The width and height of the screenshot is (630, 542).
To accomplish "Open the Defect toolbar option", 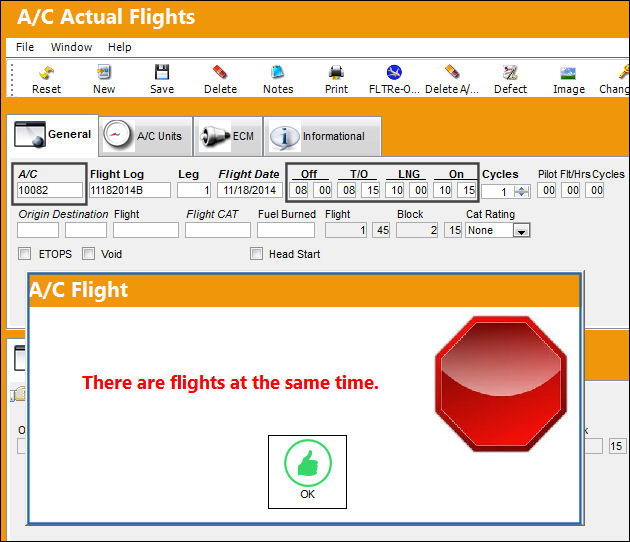I will click(x=510, y=80).
